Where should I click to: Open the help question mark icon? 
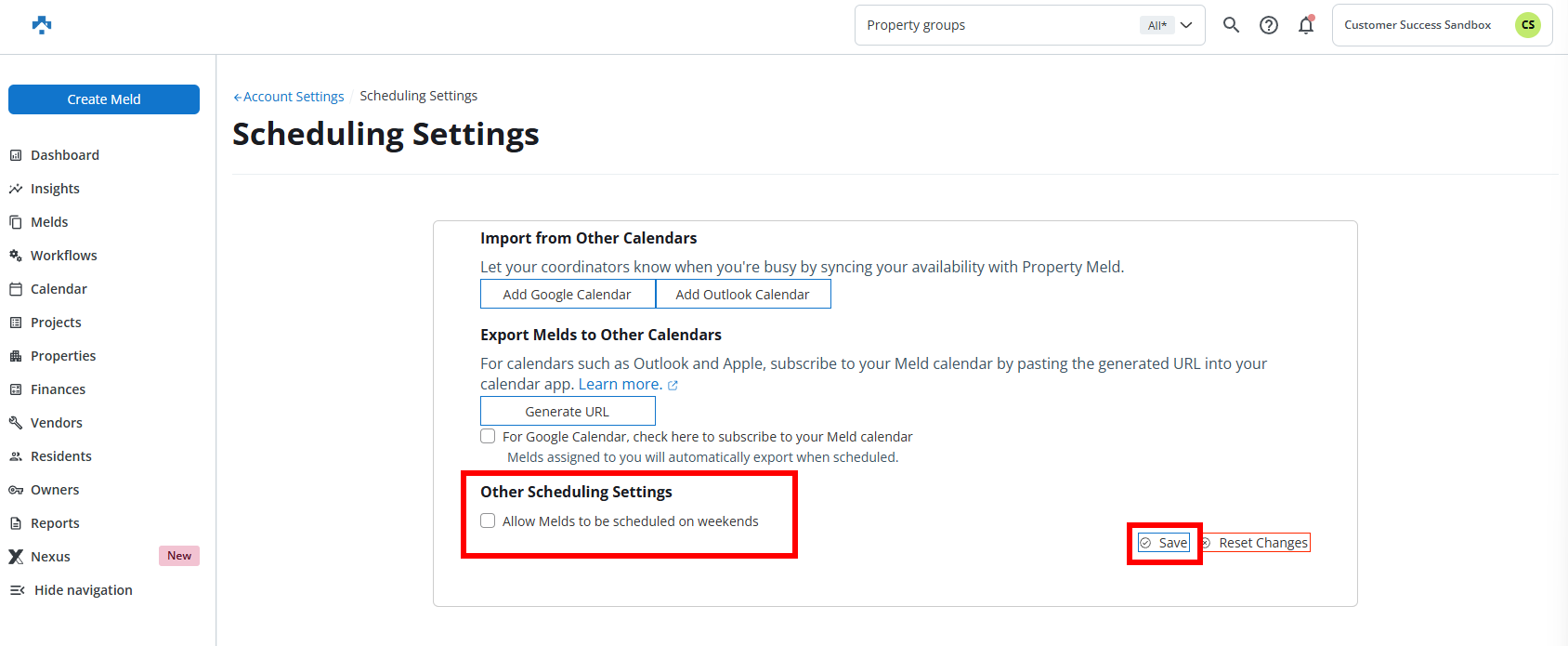pyautogui.click(x=1268, y=25)
